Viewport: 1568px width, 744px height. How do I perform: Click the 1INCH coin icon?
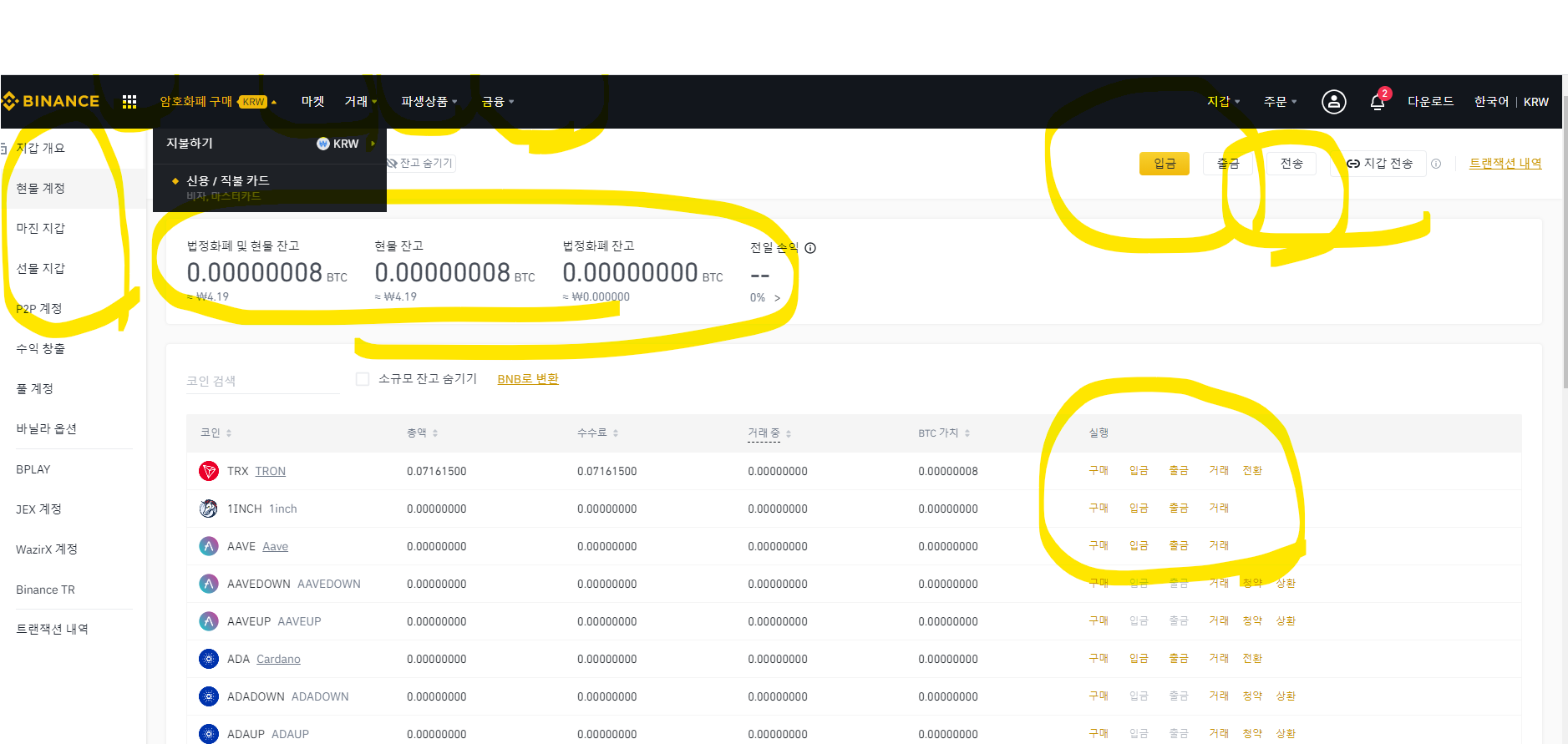pos(209,509)
